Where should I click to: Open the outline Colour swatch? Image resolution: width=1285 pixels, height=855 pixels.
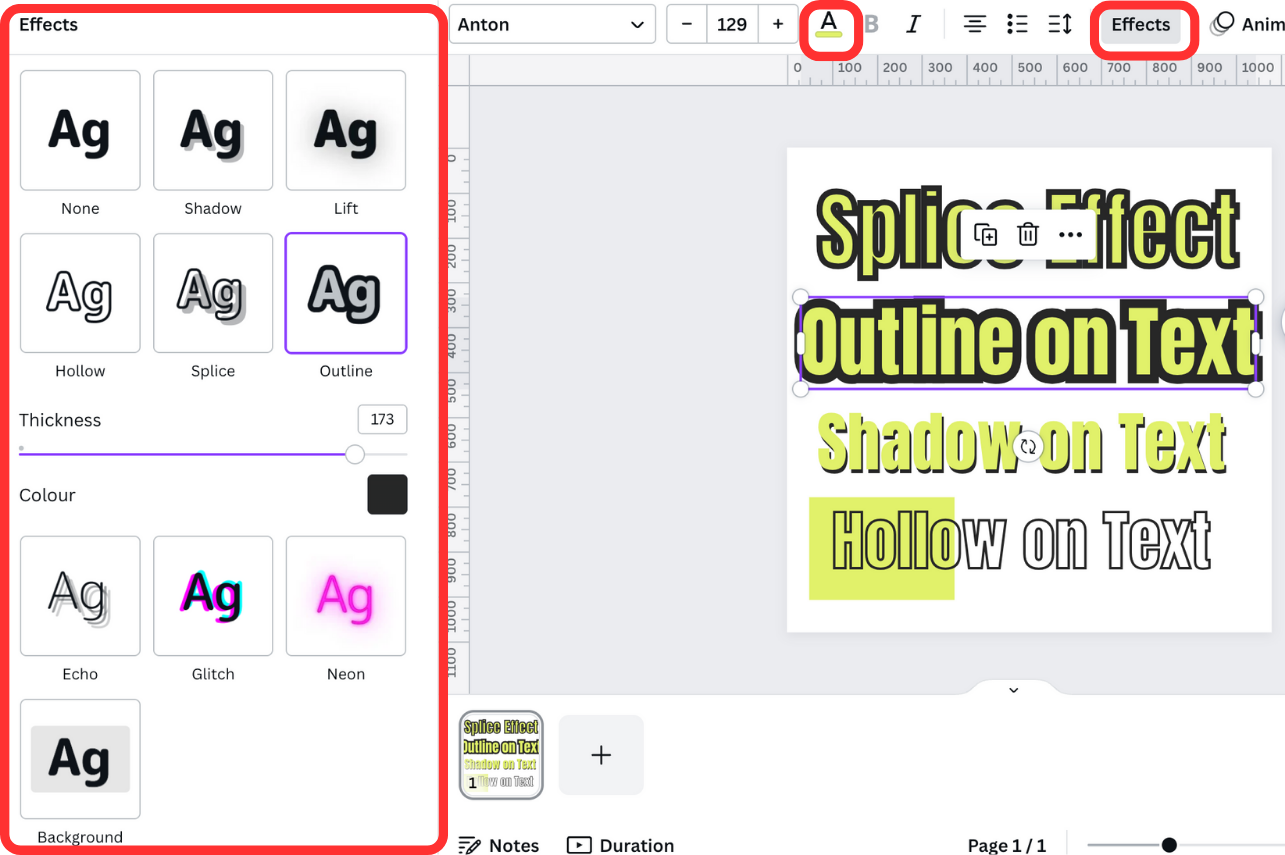(x=387, y=494)
